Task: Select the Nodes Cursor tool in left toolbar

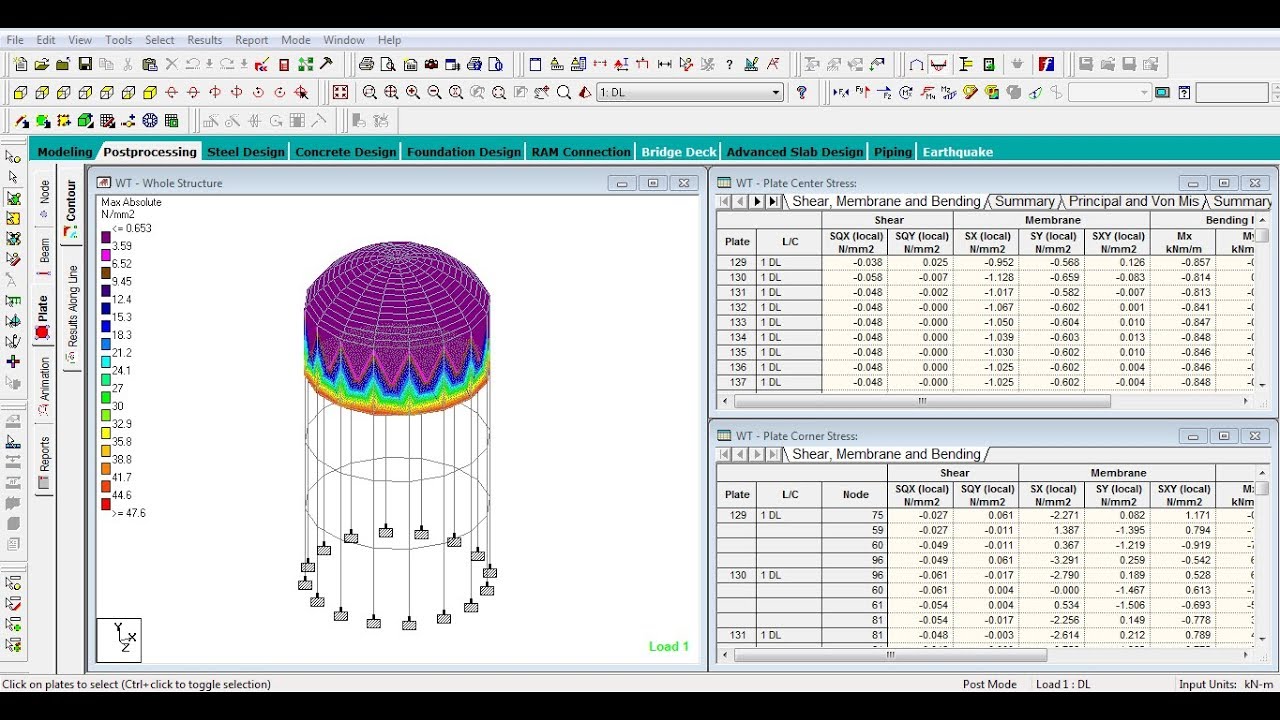Action: click(x=13, y=157)
